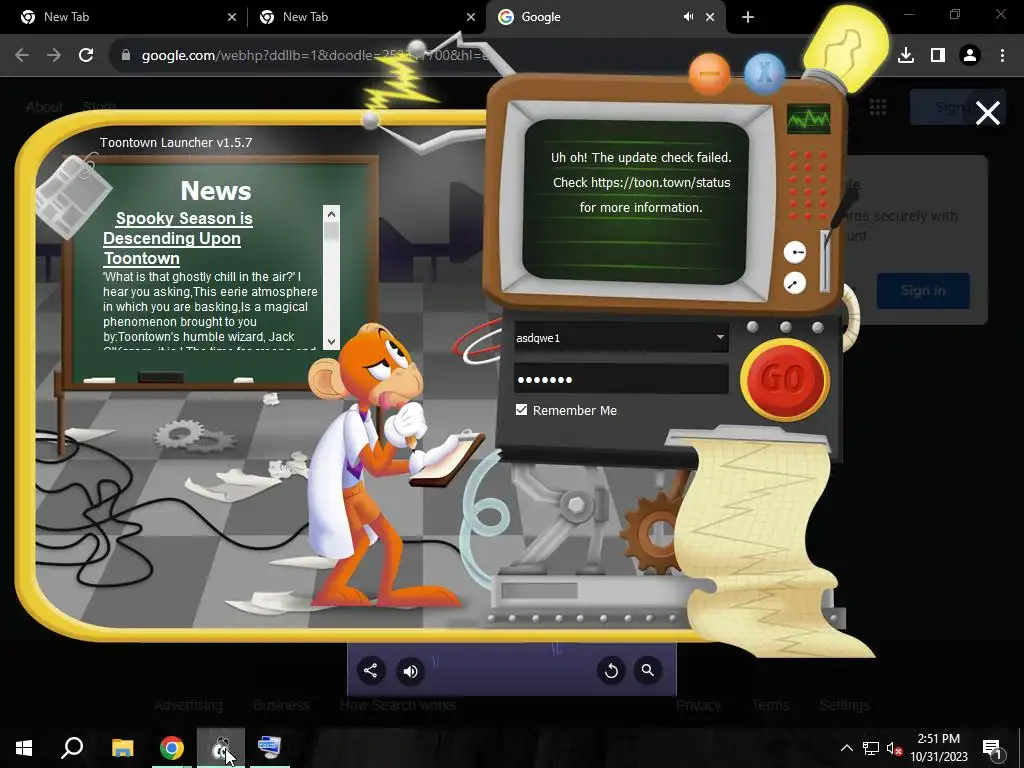Click the password input field
Viewport: 1024px width, 768px height.
620,379
